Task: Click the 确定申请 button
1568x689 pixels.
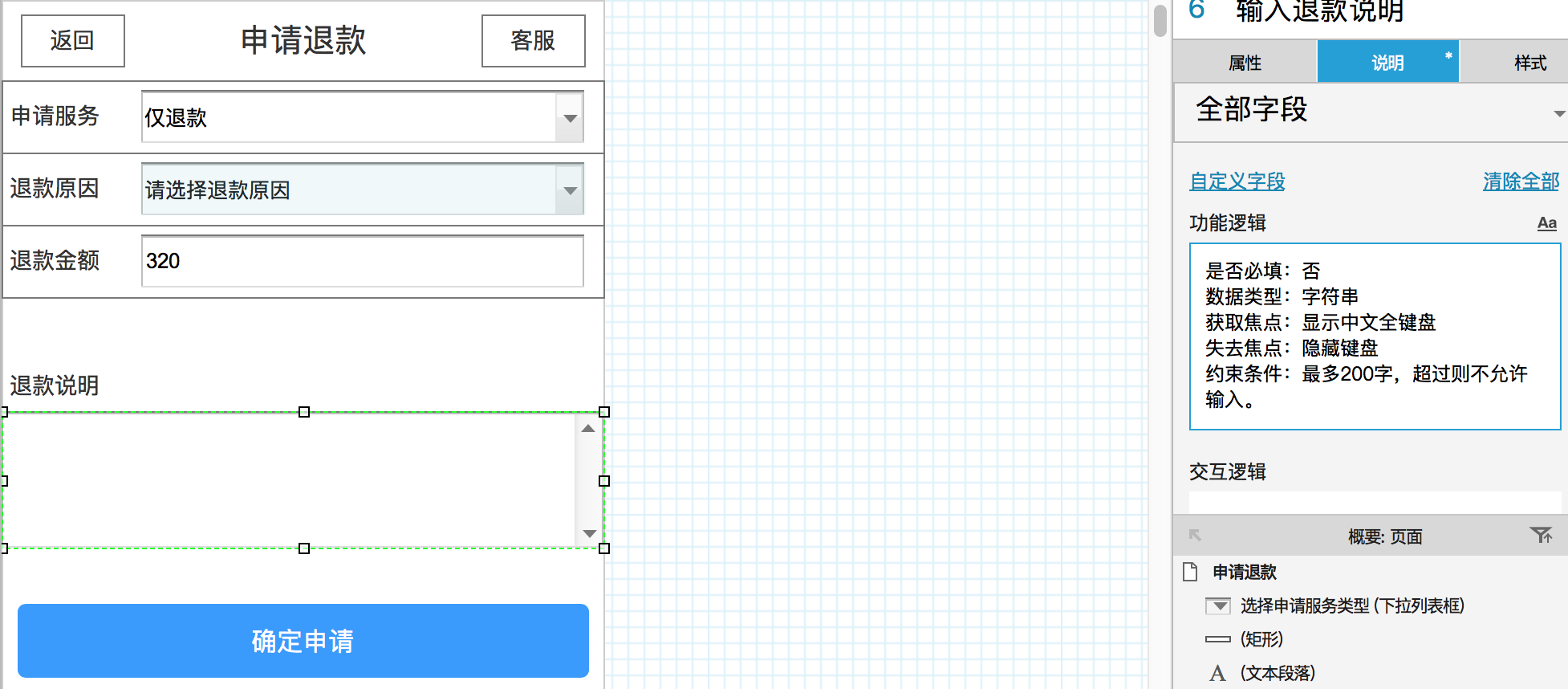Action: [303, 641]
